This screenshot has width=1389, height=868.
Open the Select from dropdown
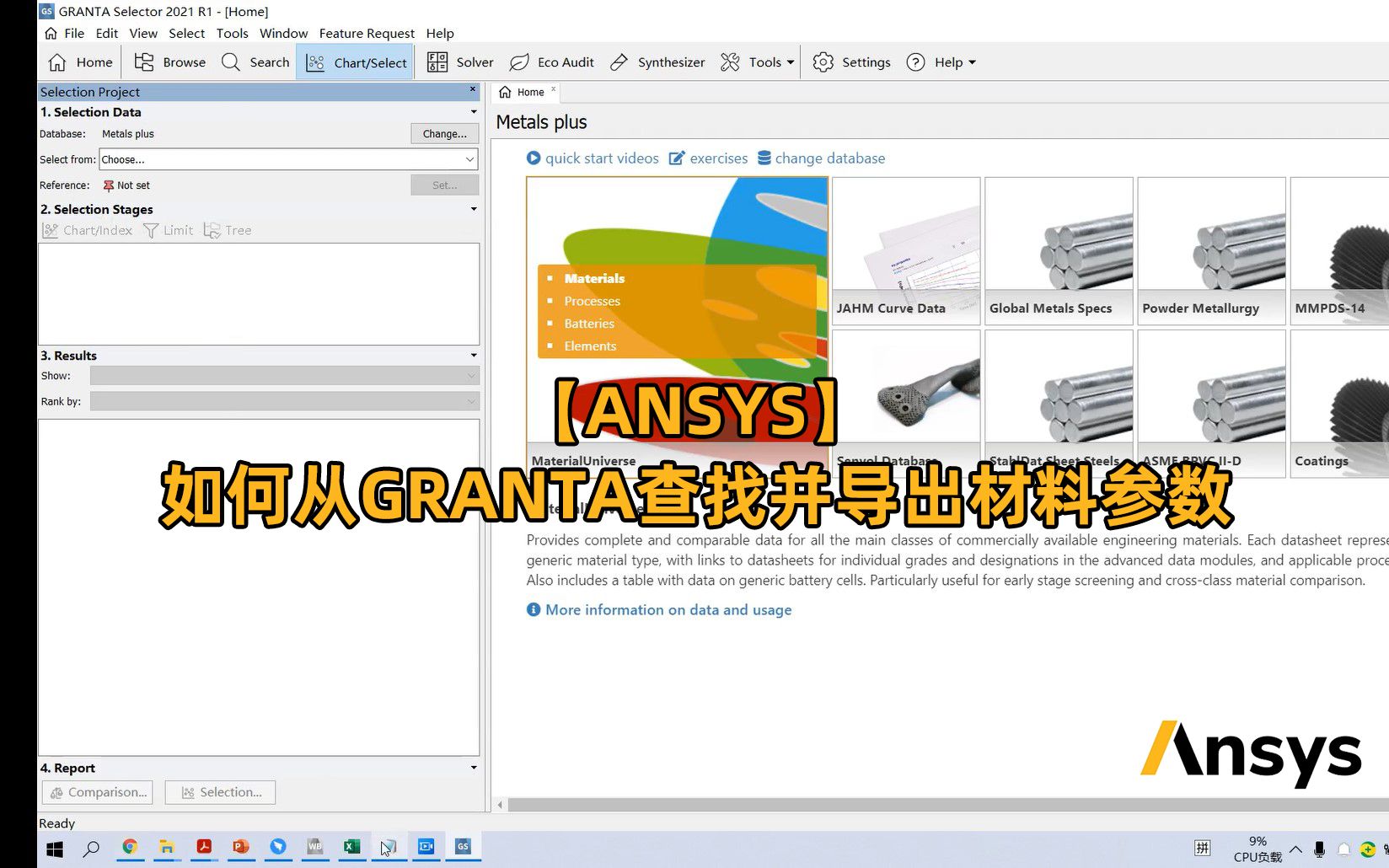(288, 159)
